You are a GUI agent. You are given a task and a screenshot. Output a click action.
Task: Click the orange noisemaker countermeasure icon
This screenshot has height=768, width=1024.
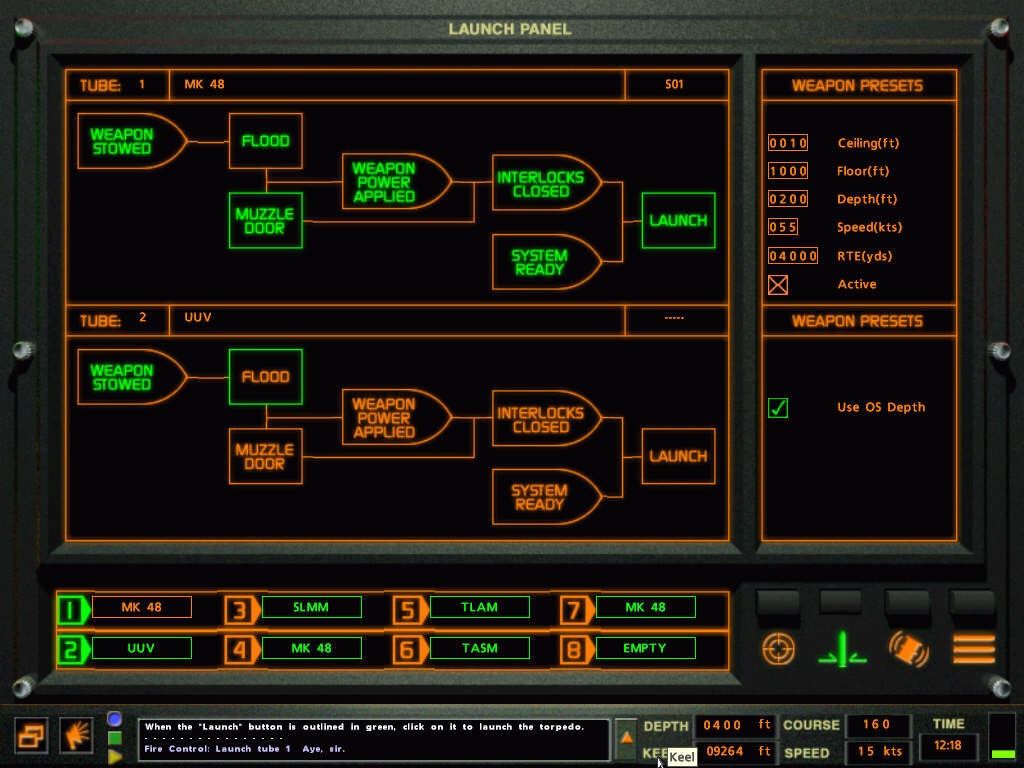click(908, 649)
